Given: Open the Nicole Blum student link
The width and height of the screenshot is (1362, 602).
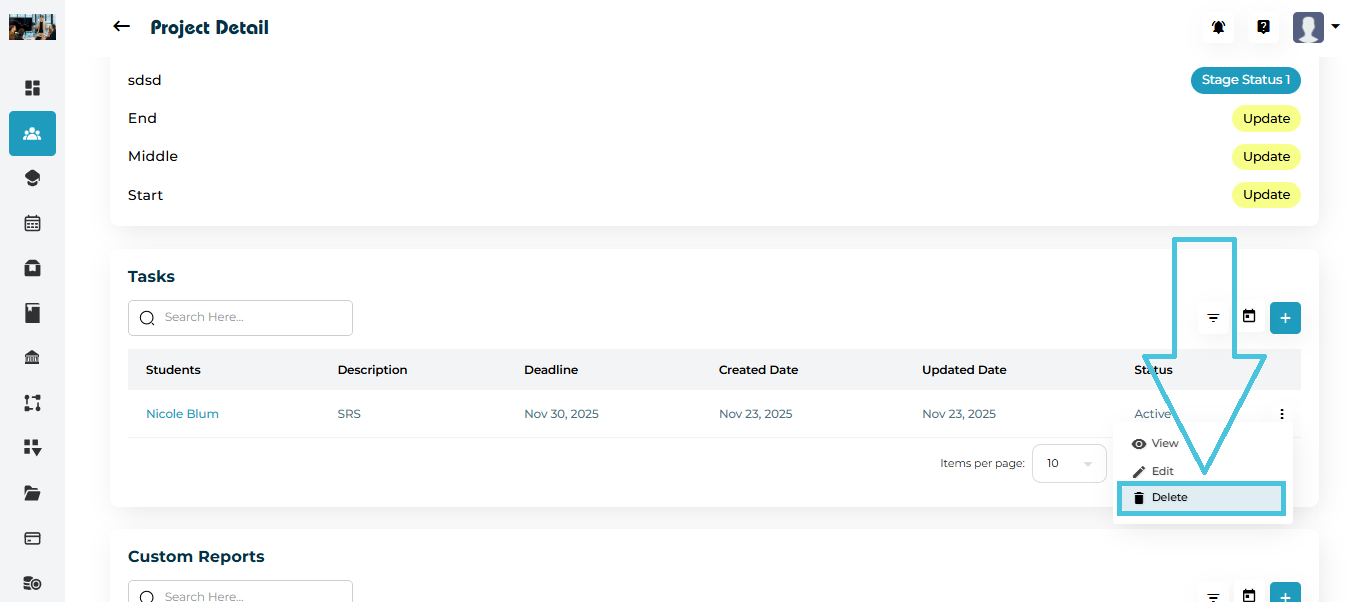Looking at the screenshot, I should coord(182,414).
